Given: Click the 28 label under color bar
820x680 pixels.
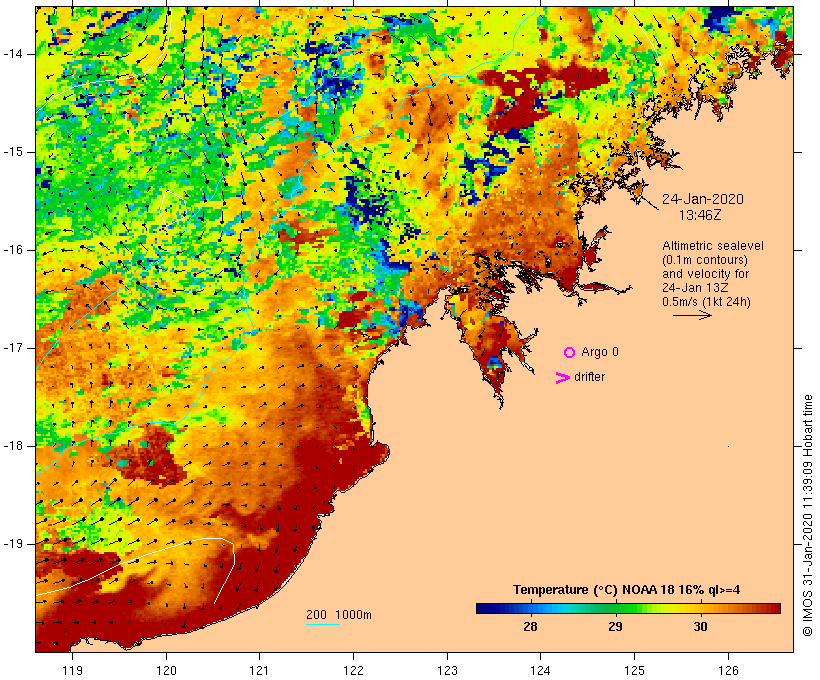Looking at the screenshot, I should click(530, 627).
